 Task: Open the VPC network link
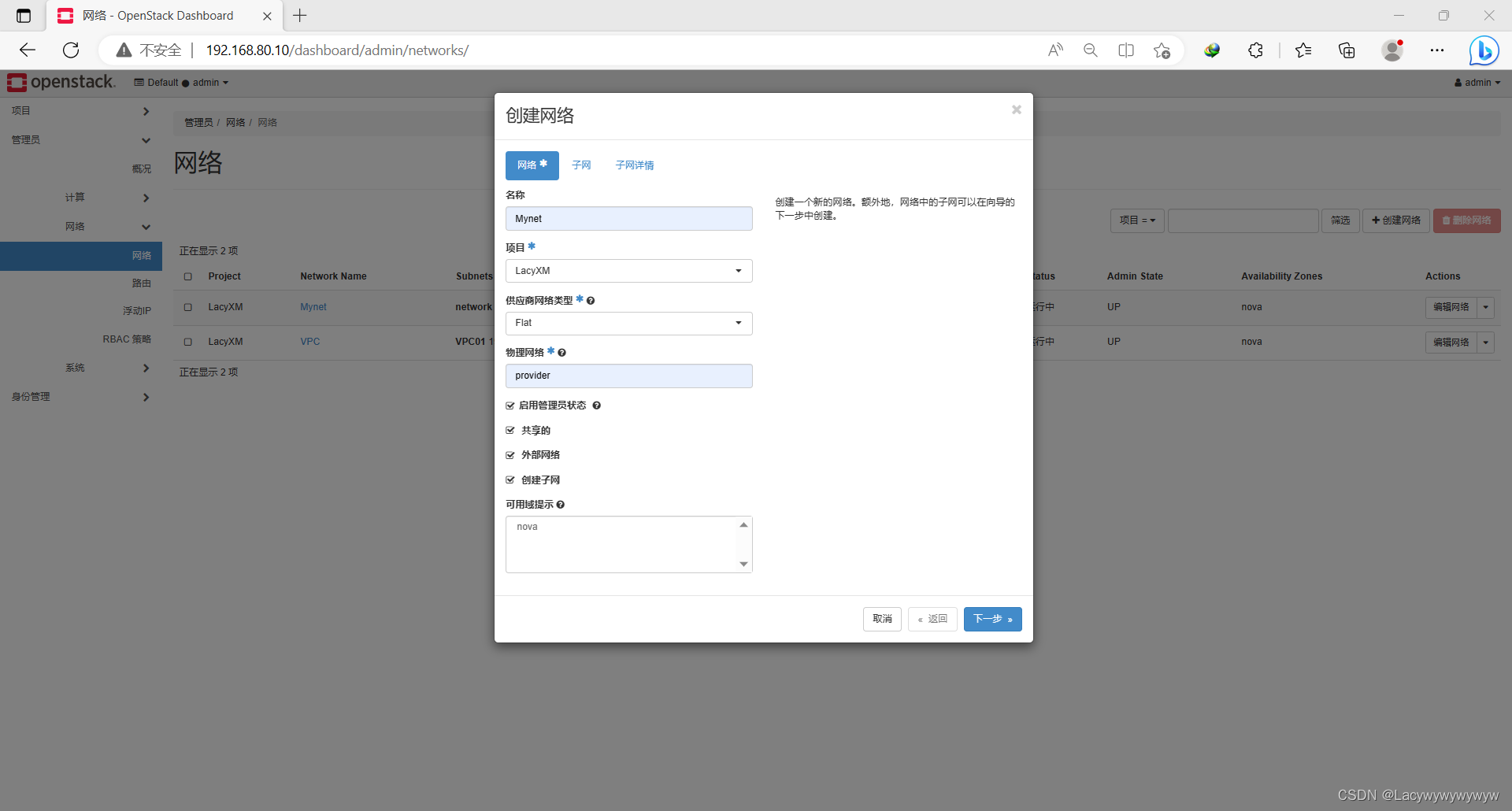pyautogui.click(x=310, y=341)
